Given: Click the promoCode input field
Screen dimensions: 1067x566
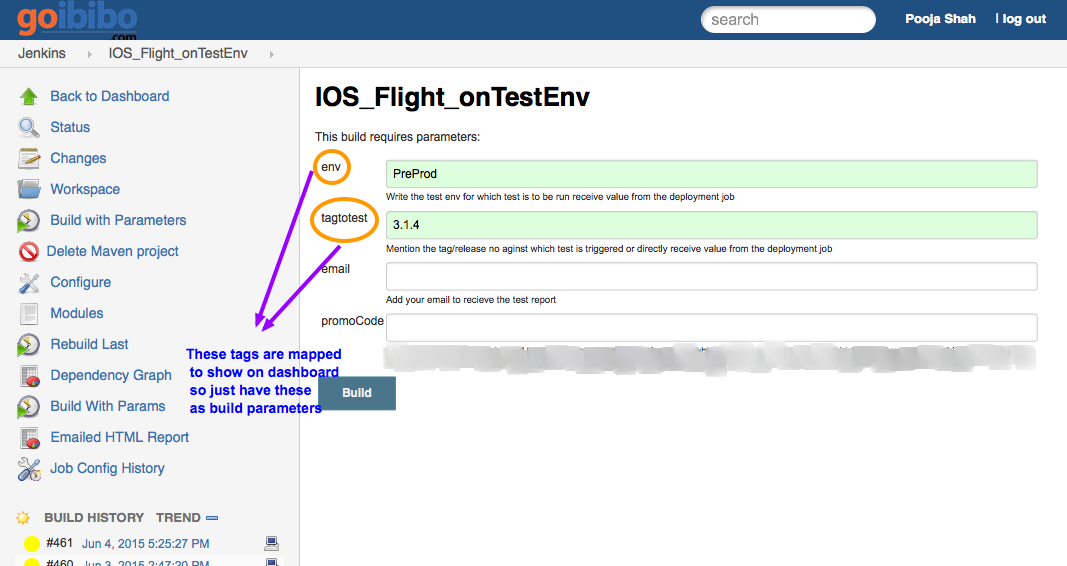Looking at the screenshot, I should (711, 327).
